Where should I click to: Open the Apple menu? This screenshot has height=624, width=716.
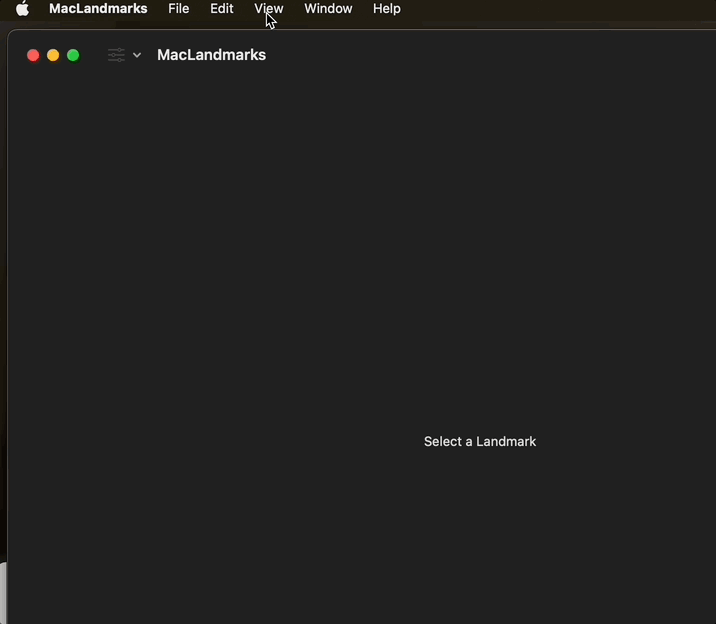tap(22, 9)
